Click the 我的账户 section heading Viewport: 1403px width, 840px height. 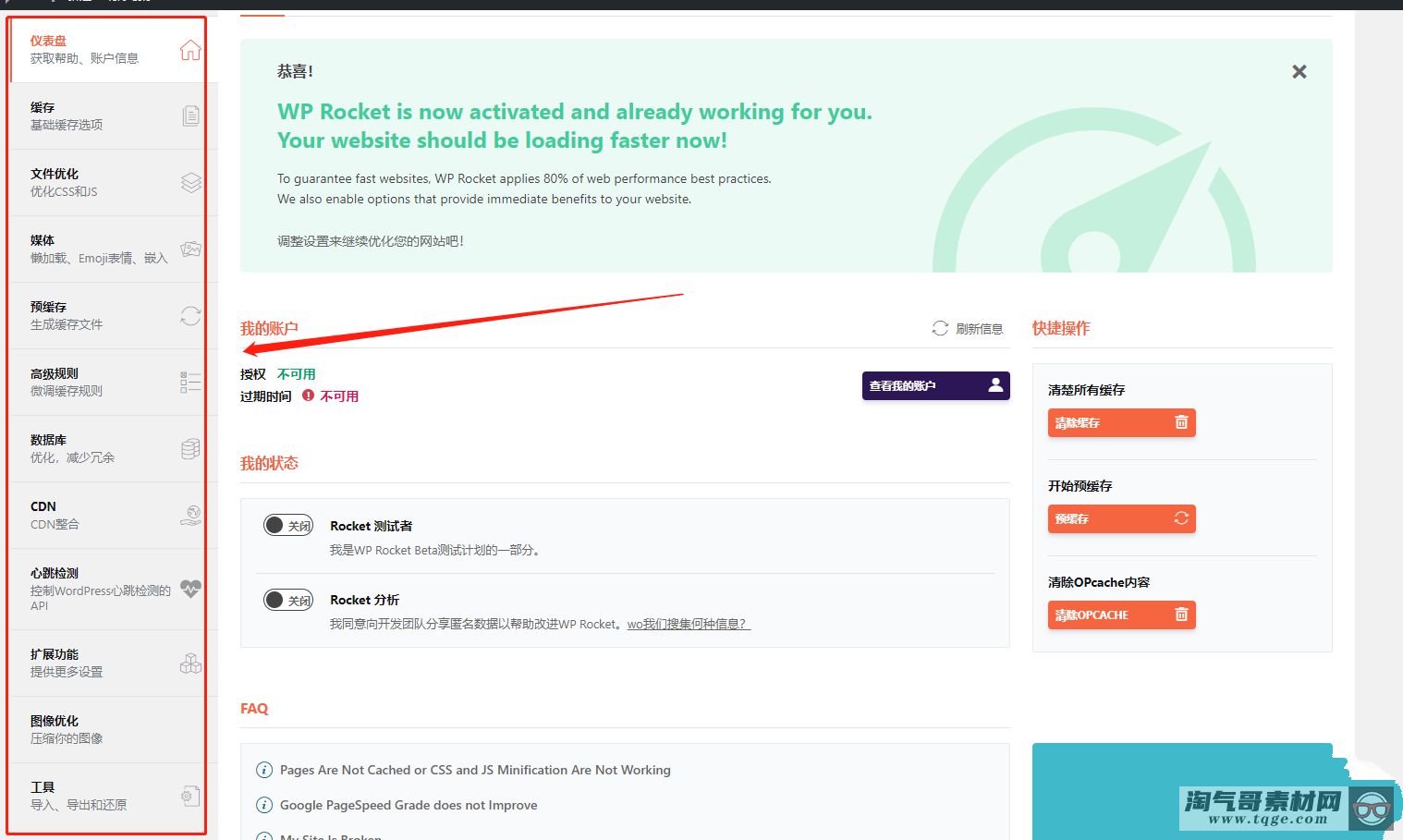(269, 328)
